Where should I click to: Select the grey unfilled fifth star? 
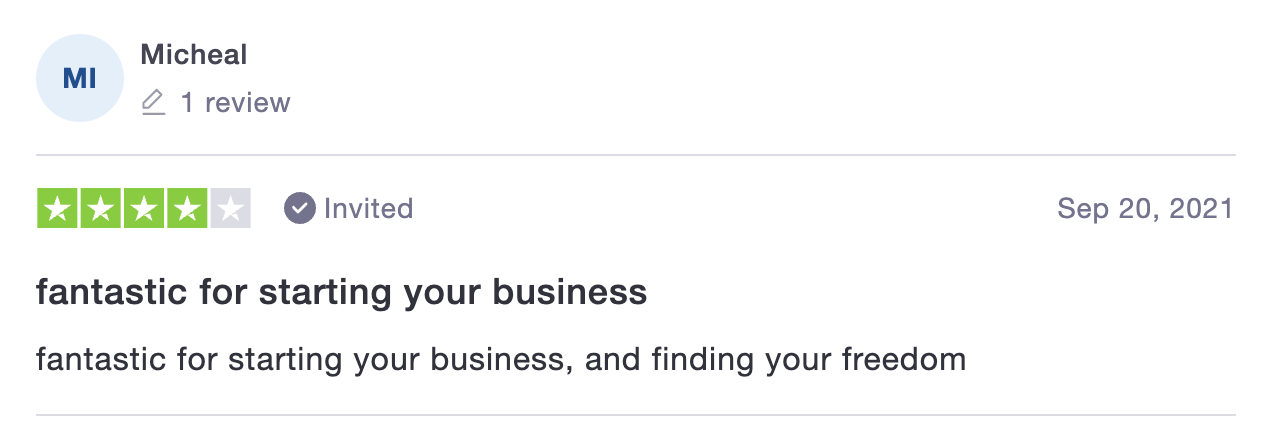click(230, 208)
